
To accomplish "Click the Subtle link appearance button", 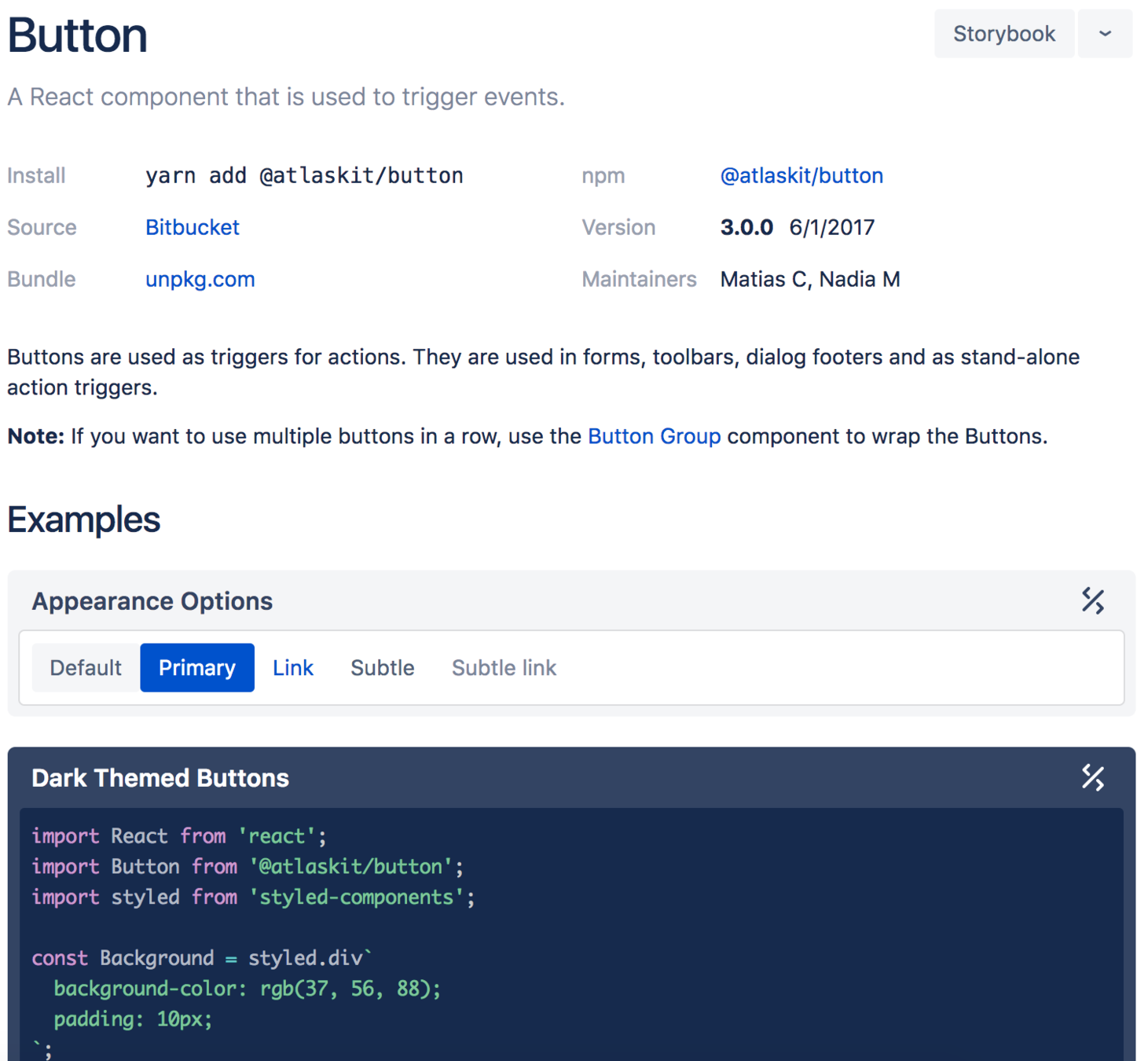I will click(504, 668).
